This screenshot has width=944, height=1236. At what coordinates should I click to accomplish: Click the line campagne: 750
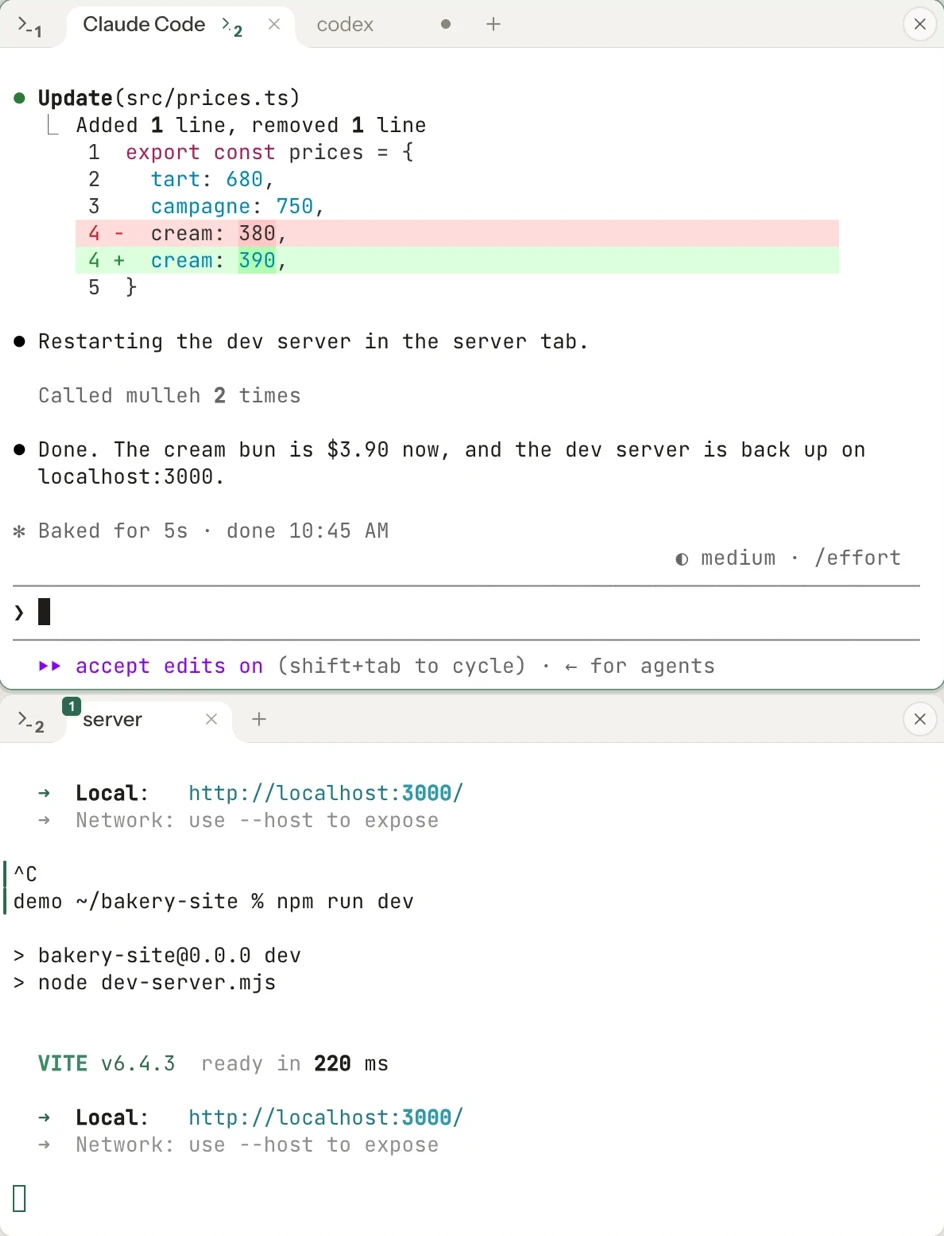[x=238, y=206]
